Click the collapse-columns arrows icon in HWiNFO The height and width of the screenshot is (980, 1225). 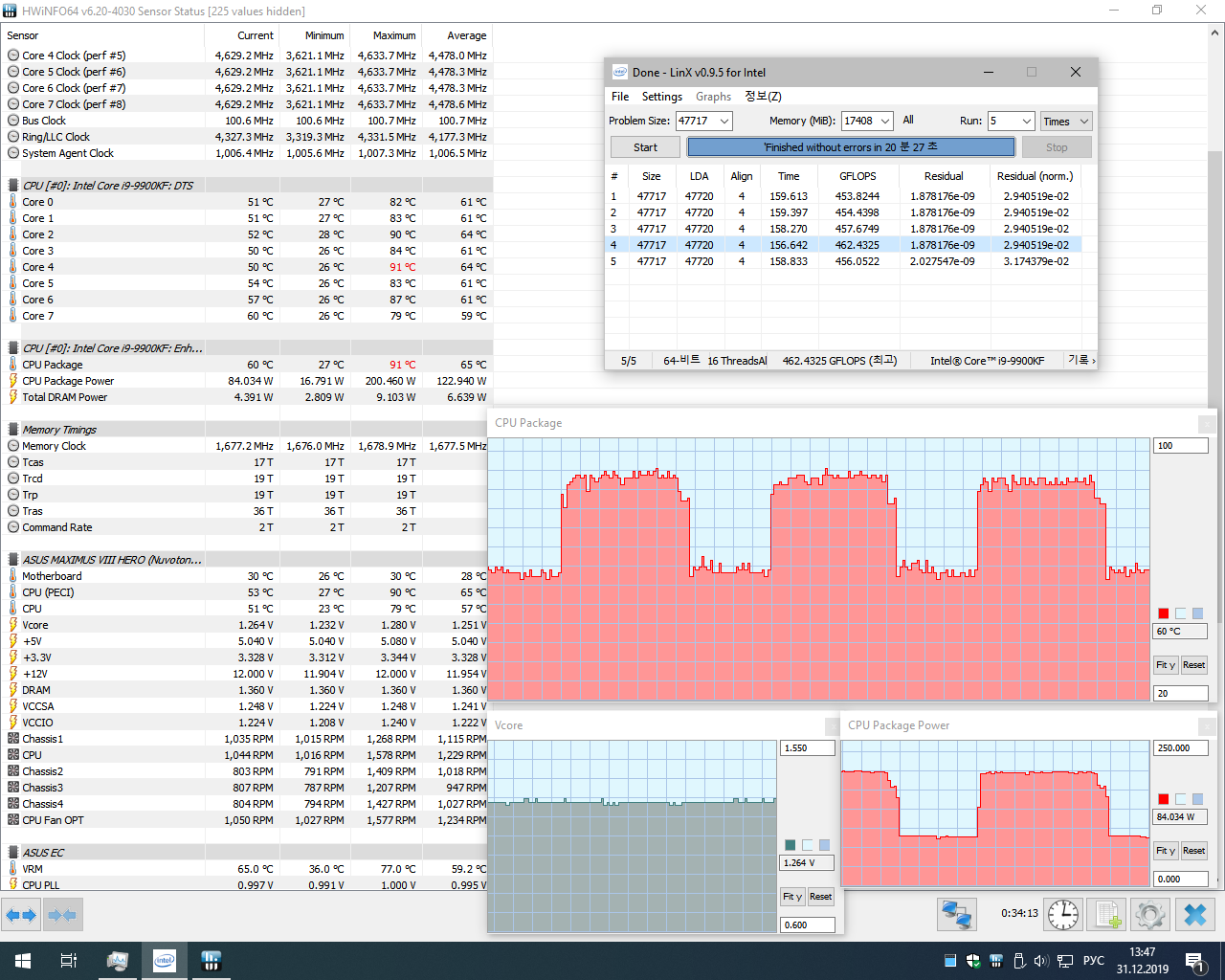tap(62, 915)
